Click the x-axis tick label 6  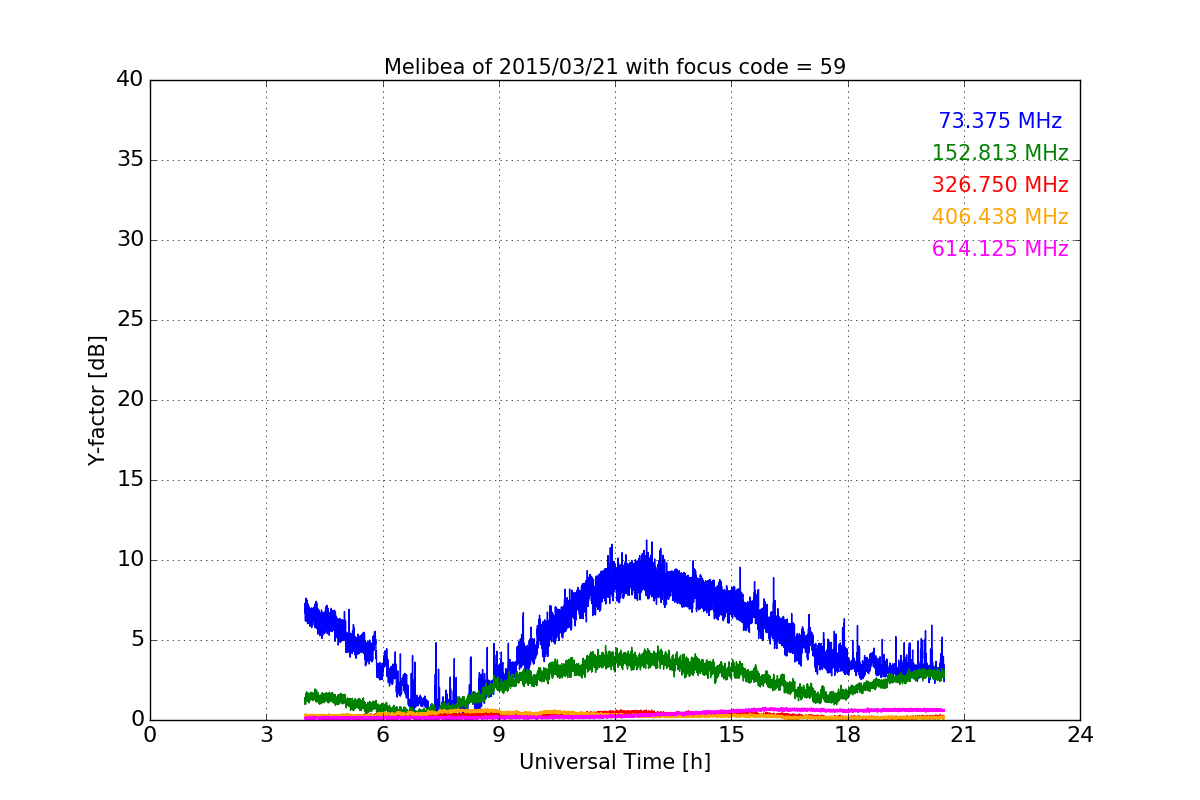[383, 735]
